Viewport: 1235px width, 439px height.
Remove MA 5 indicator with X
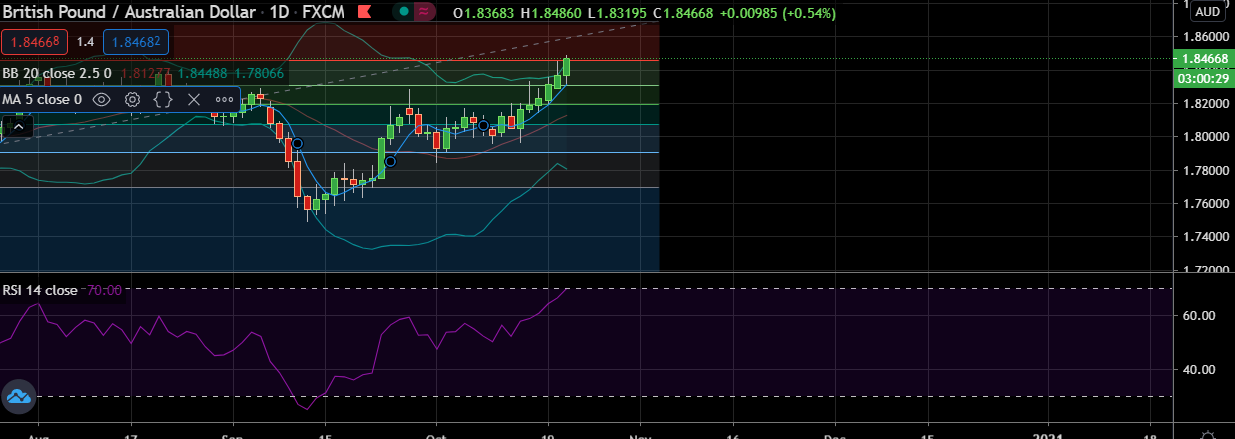coord(194,100)
